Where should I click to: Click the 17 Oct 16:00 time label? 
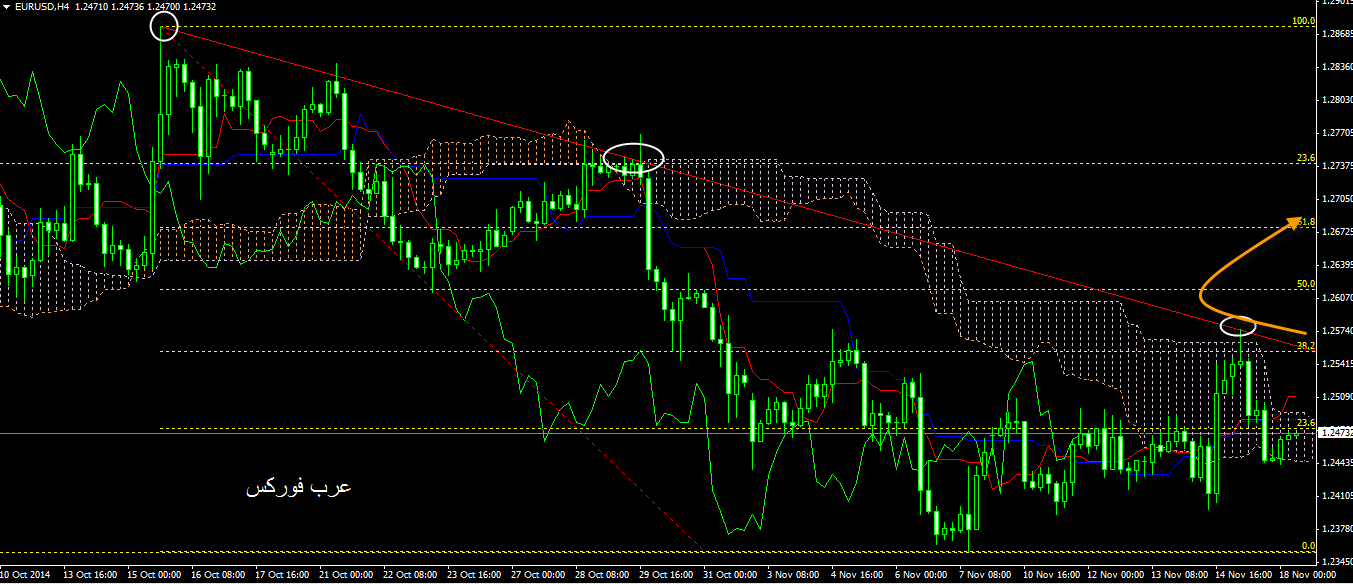click(x=282, y=576)
